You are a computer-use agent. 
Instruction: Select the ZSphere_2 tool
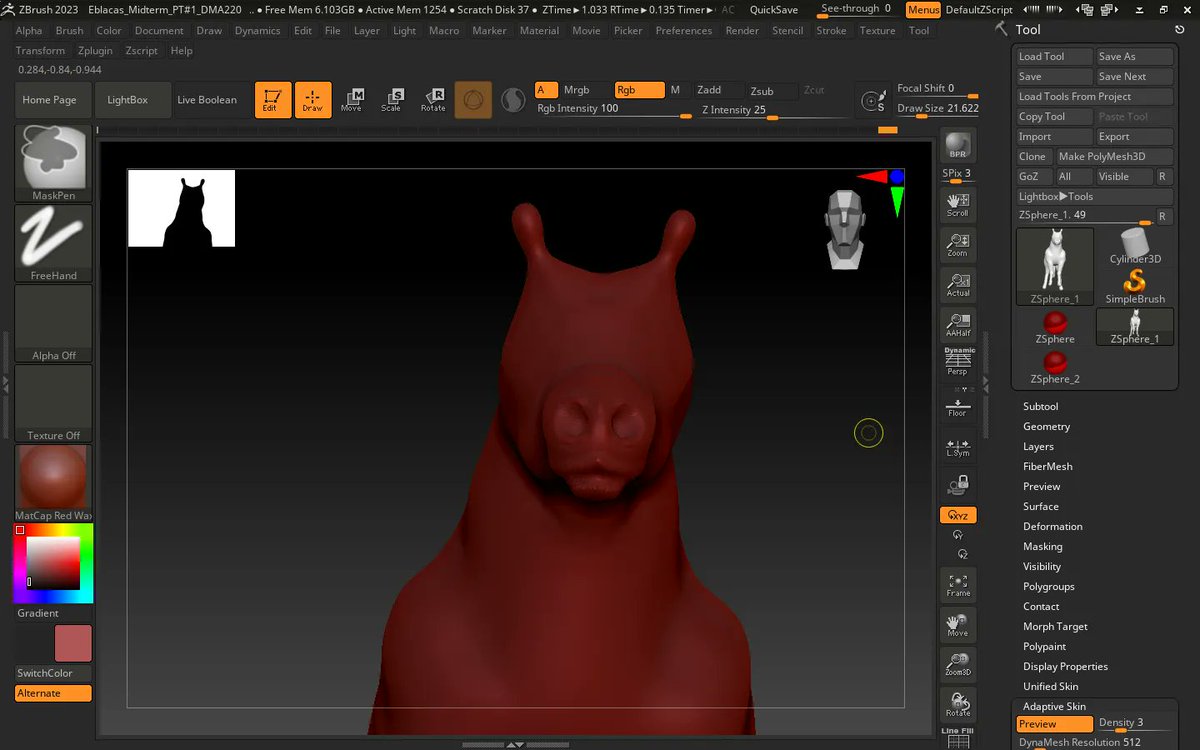pyautogui.click(x=1055, y=367)
